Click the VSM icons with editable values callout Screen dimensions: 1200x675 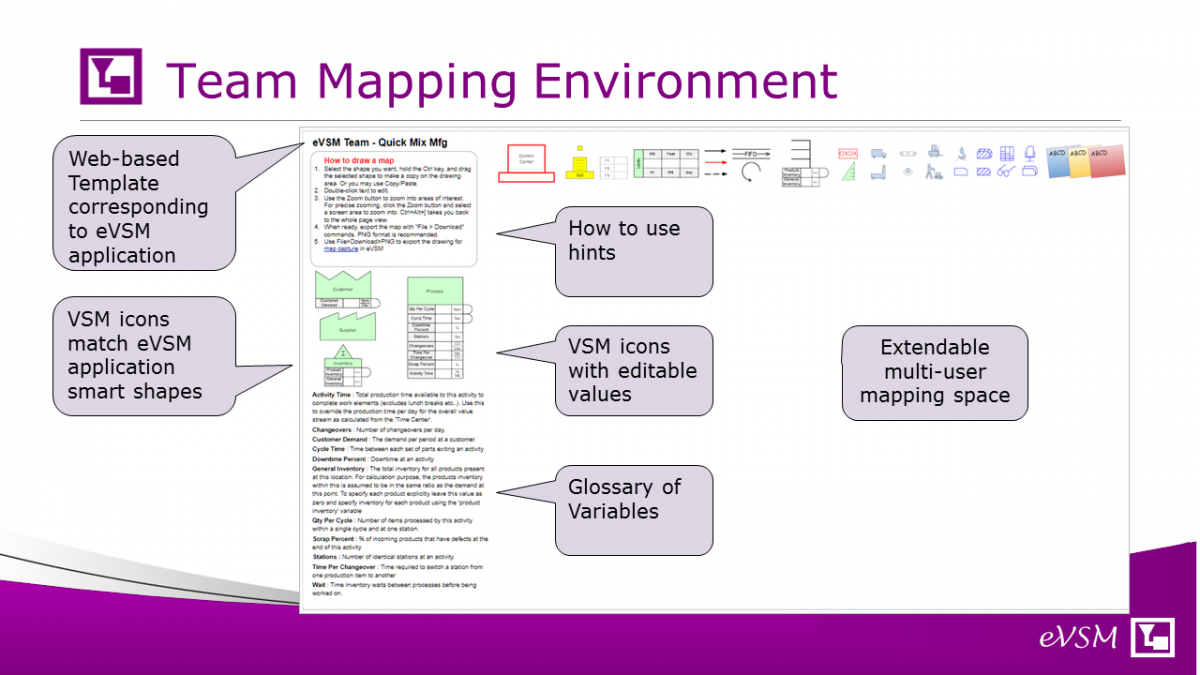pyautogui.click(x=634, y=370)
